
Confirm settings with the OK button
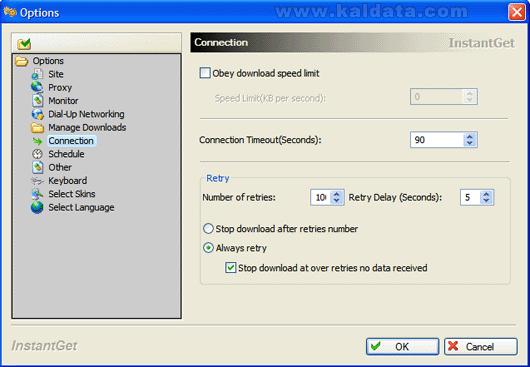point(402,347)
